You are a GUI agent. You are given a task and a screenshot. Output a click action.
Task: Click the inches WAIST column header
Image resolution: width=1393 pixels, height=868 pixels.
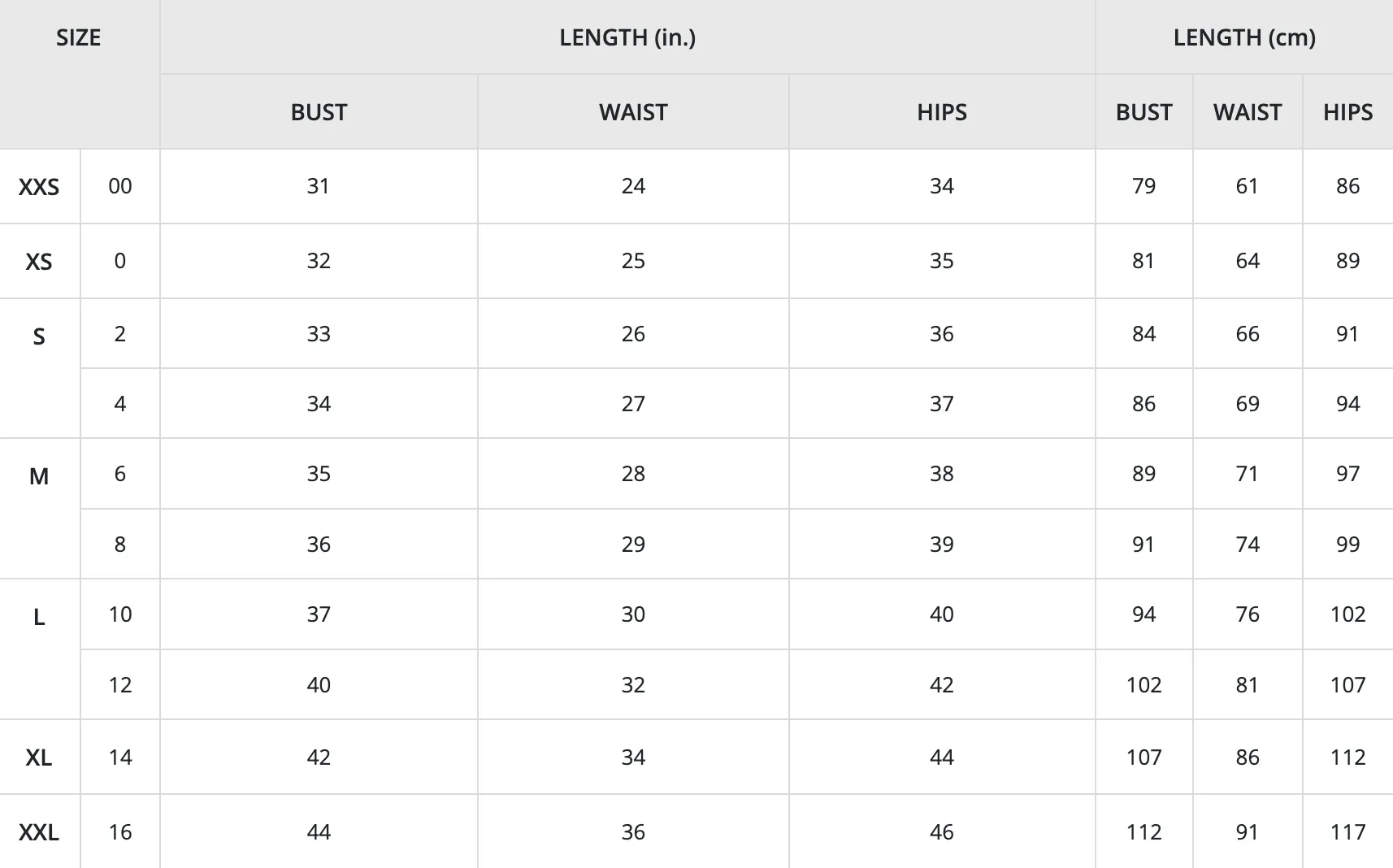[x=633, y=112]
